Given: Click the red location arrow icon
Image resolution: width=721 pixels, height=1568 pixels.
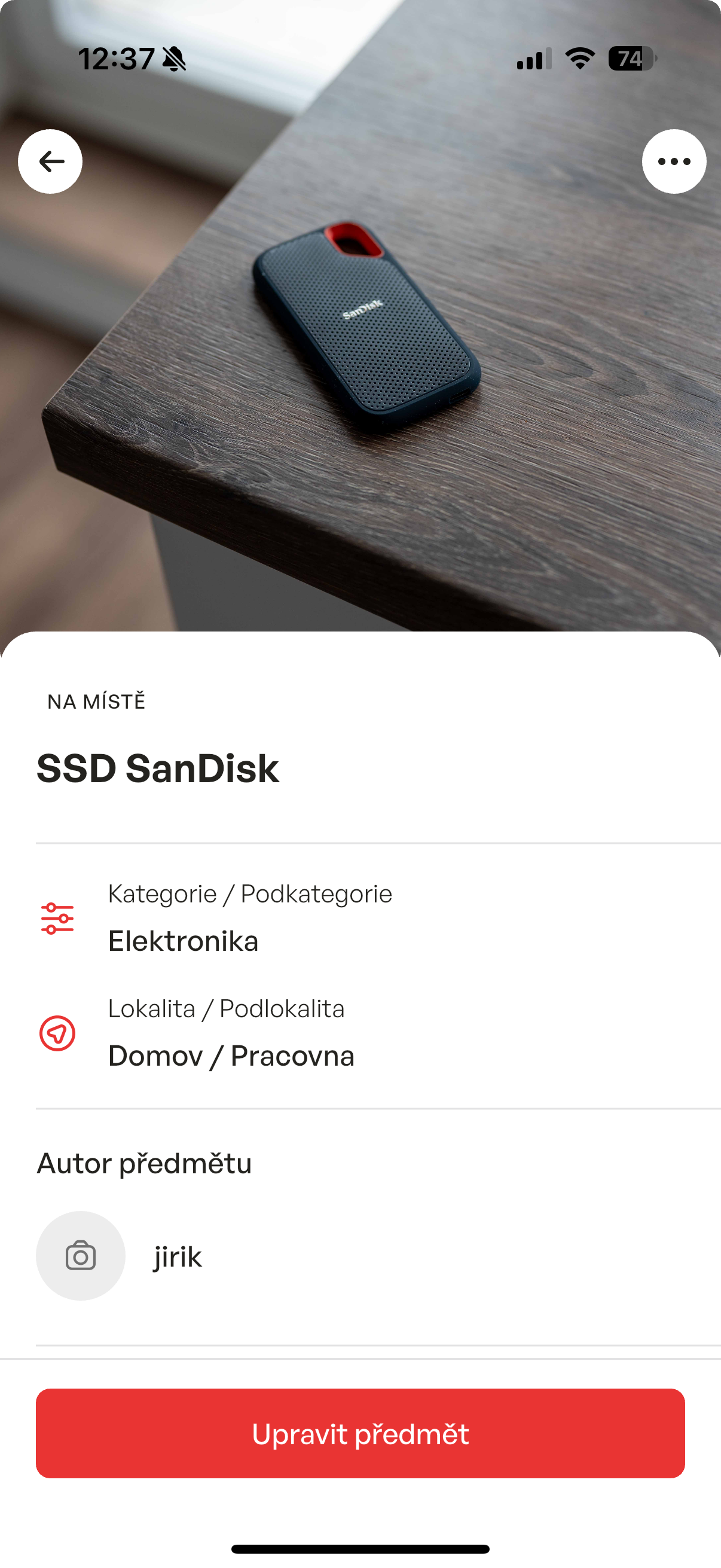Looking at the screenshot, I should [x=57, y=1033].
